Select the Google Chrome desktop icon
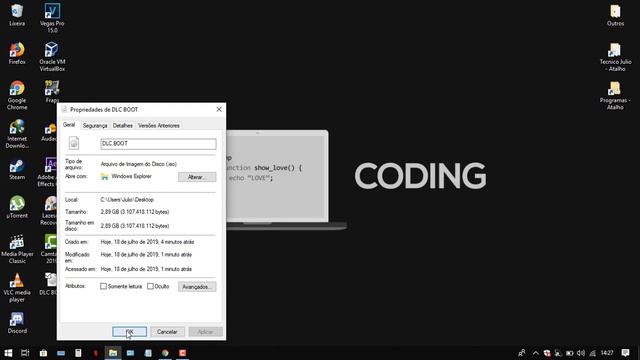The height and width of the screenshot is (360, 640). (x=17, y=95)
